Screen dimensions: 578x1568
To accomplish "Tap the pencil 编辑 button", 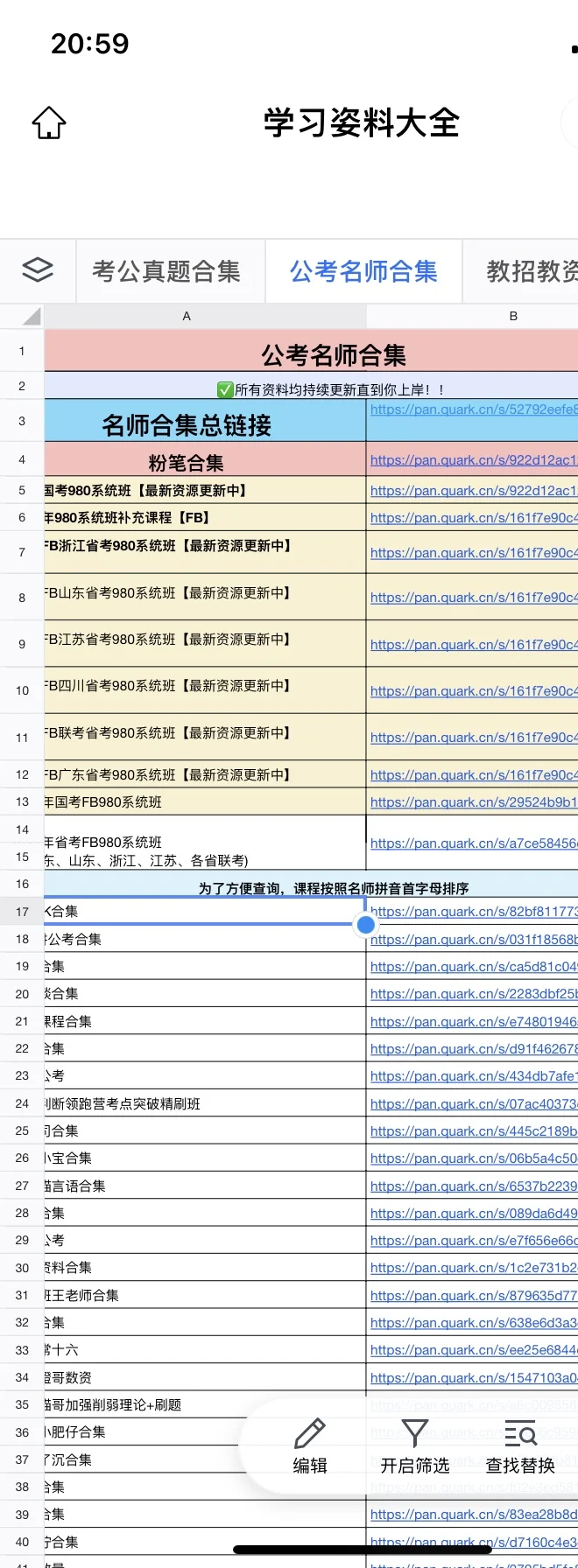I will coord(310,1446).
